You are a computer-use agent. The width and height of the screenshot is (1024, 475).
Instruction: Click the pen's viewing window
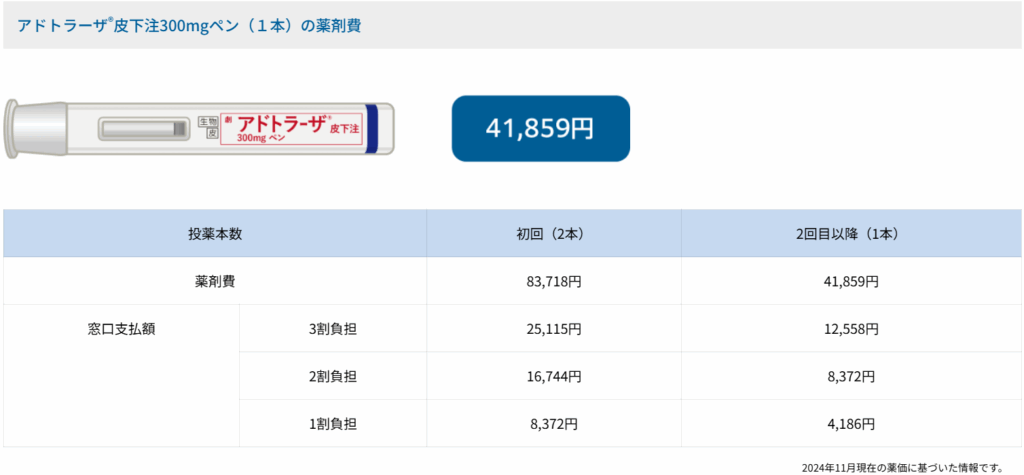point(144,129)
